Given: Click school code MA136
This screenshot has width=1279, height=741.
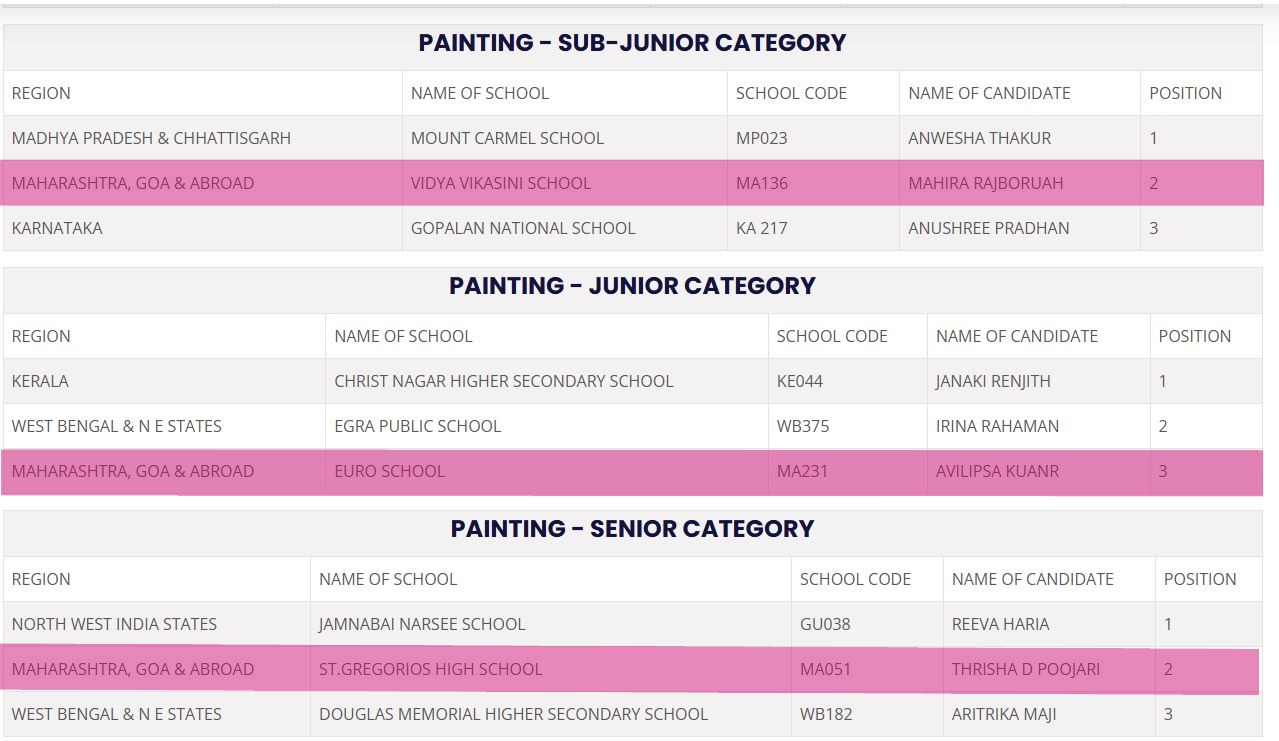Looking at the screenshot, I should point(762,183).
